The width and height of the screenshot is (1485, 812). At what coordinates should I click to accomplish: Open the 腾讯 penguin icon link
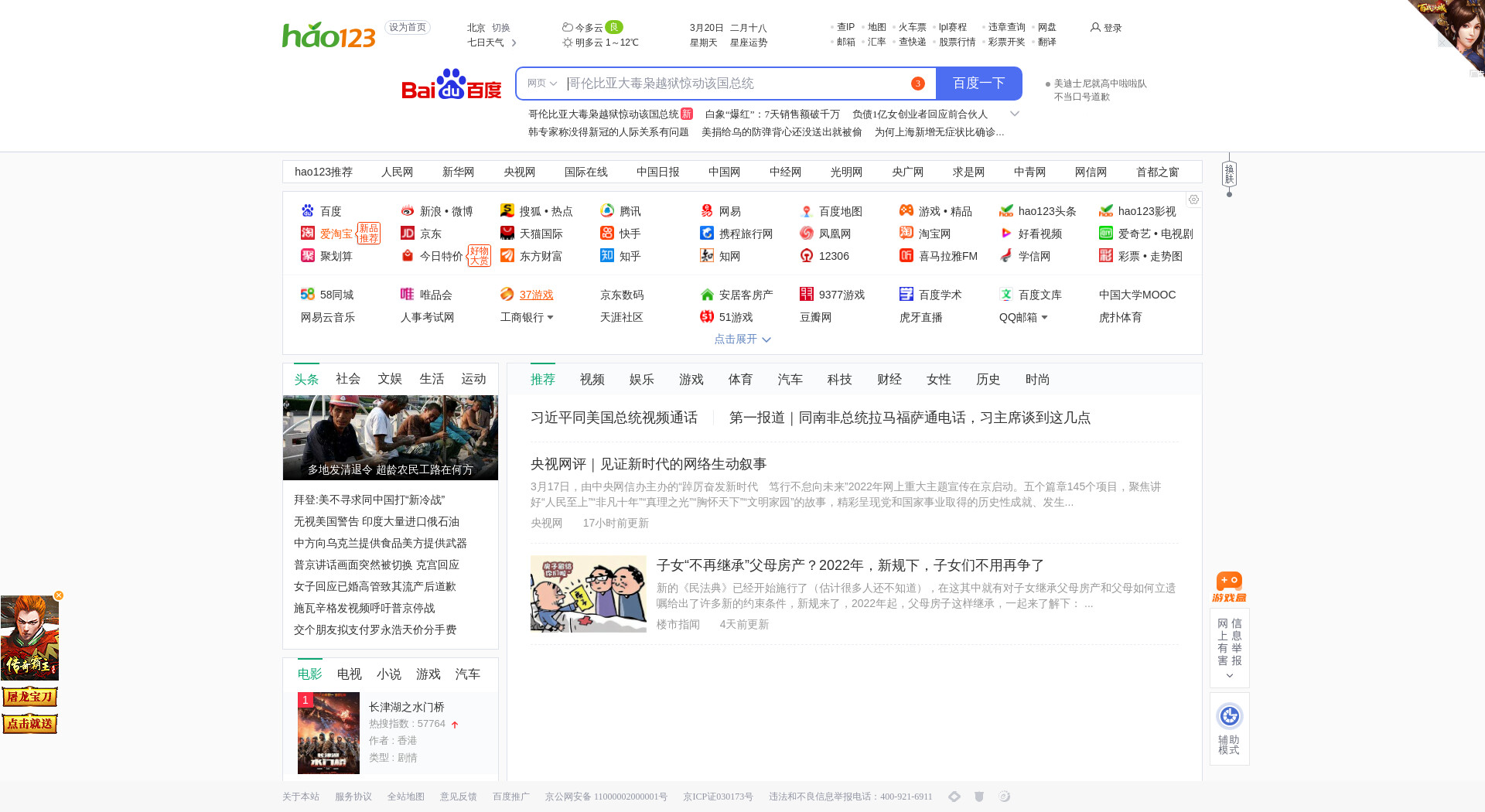[x=607, y=210]
